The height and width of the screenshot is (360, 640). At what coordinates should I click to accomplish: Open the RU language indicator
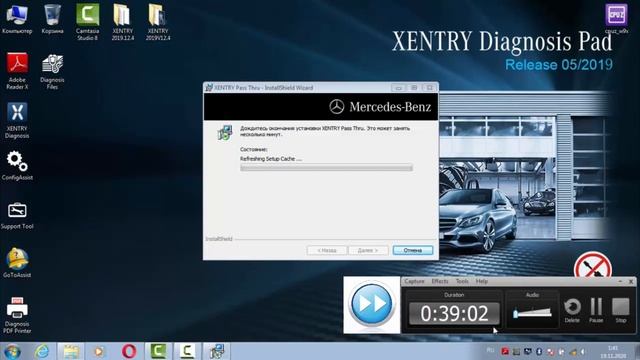point(490,350)
